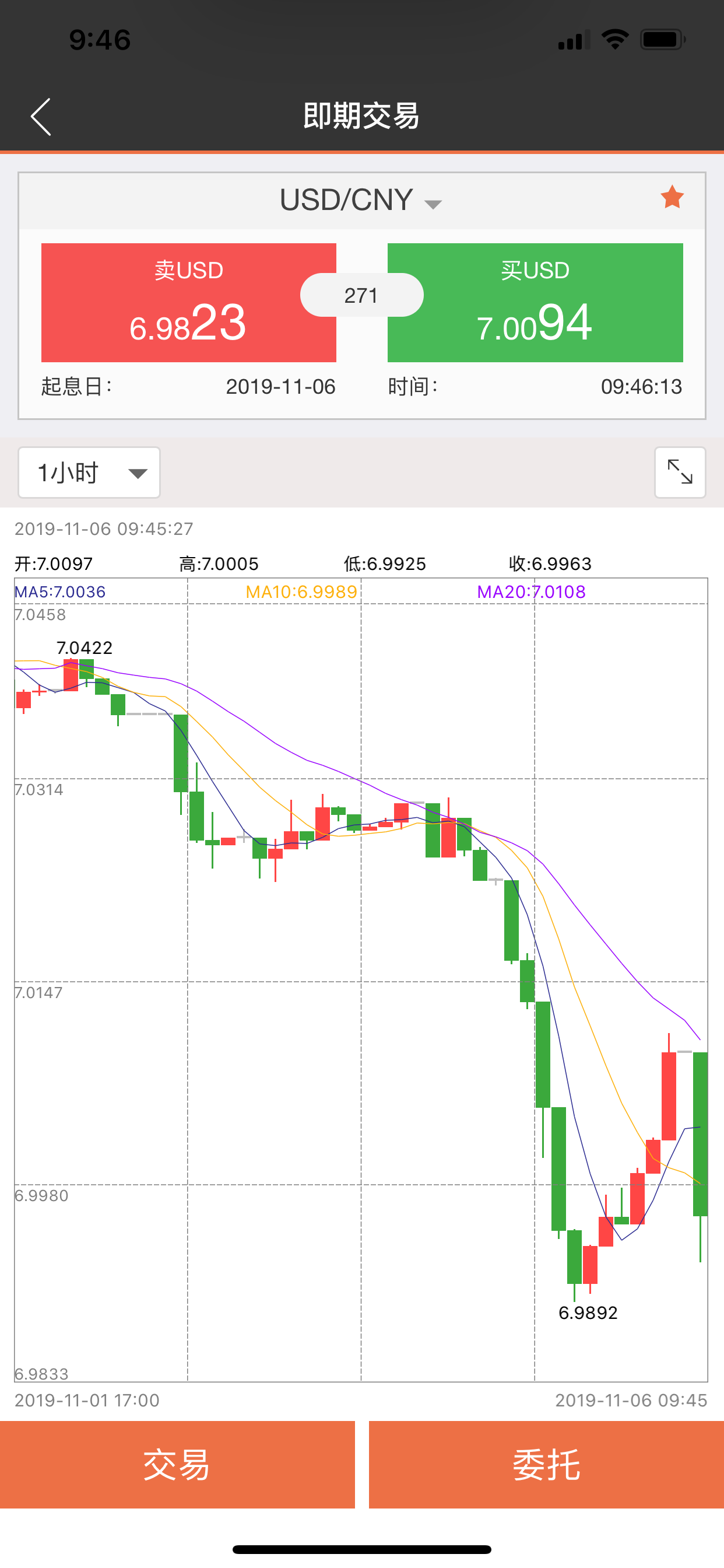724x1568 pixels.
Task: Tap the 9:46 status bar clock
Action: pyautogui.click(x=100, y=40)
